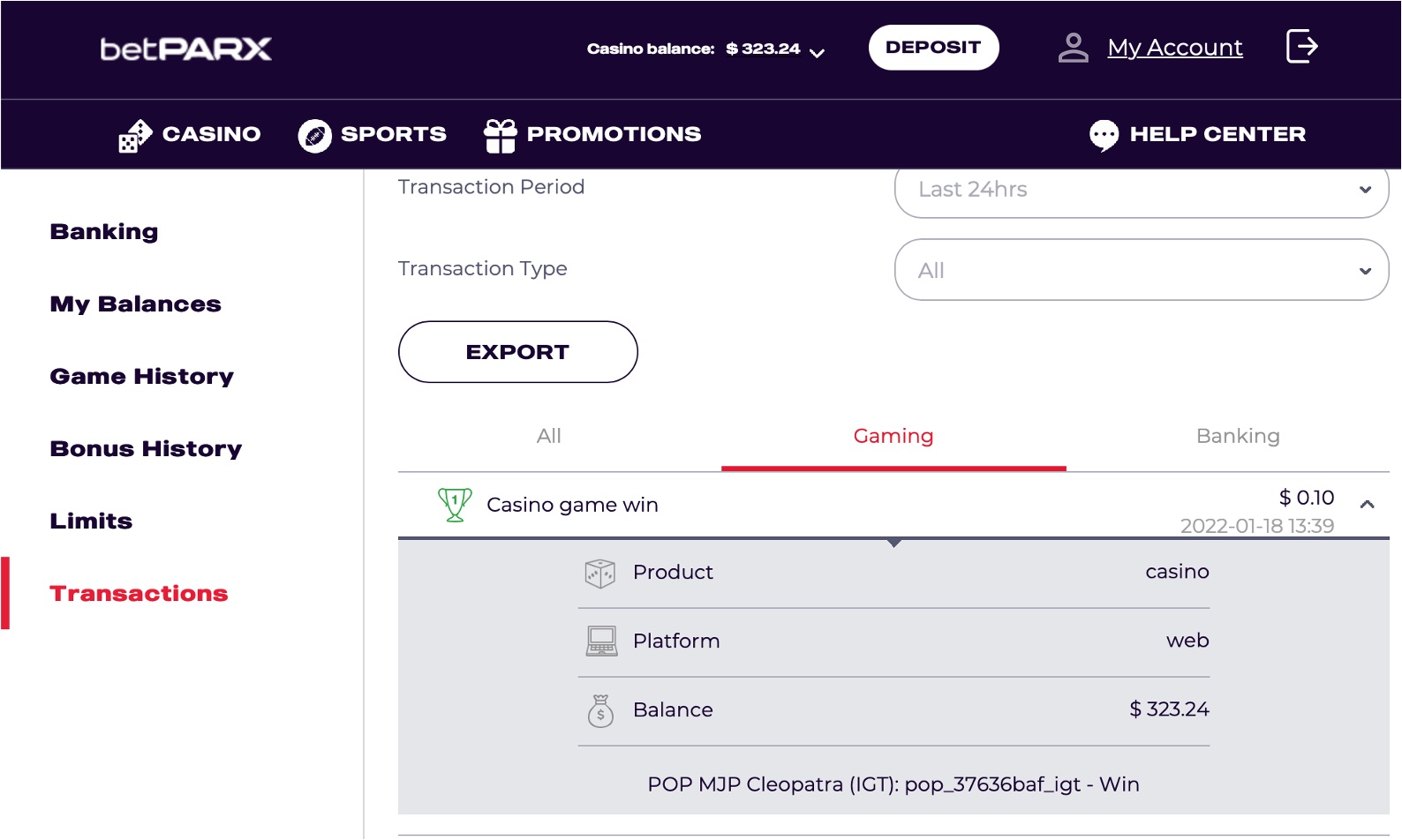Image resolution: width=1402 pixels, height=840 pixels.
Task: Select the Gaming tab
Action: [893, 436]
